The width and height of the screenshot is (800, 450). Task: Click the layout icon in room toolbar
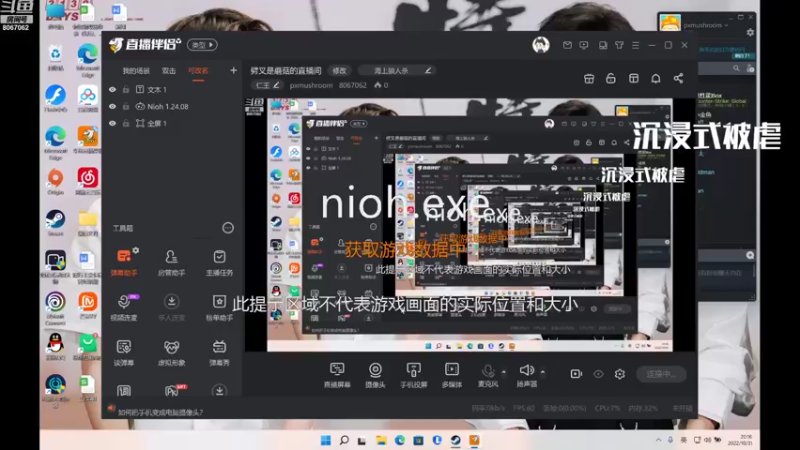coord(634,78)
